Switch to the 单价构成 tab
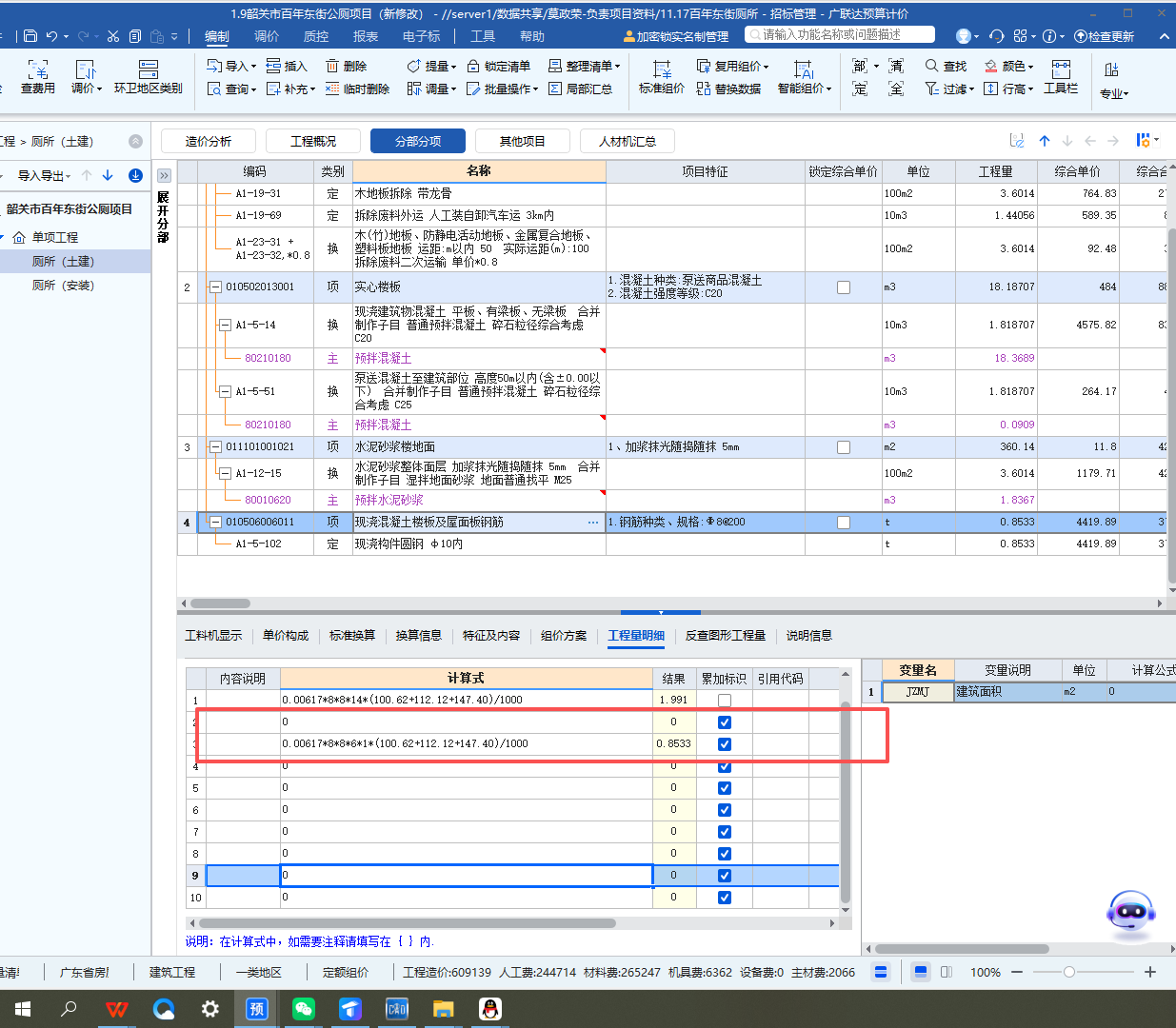Viewport: 1176px width, 1028px height. click(286, 636)
